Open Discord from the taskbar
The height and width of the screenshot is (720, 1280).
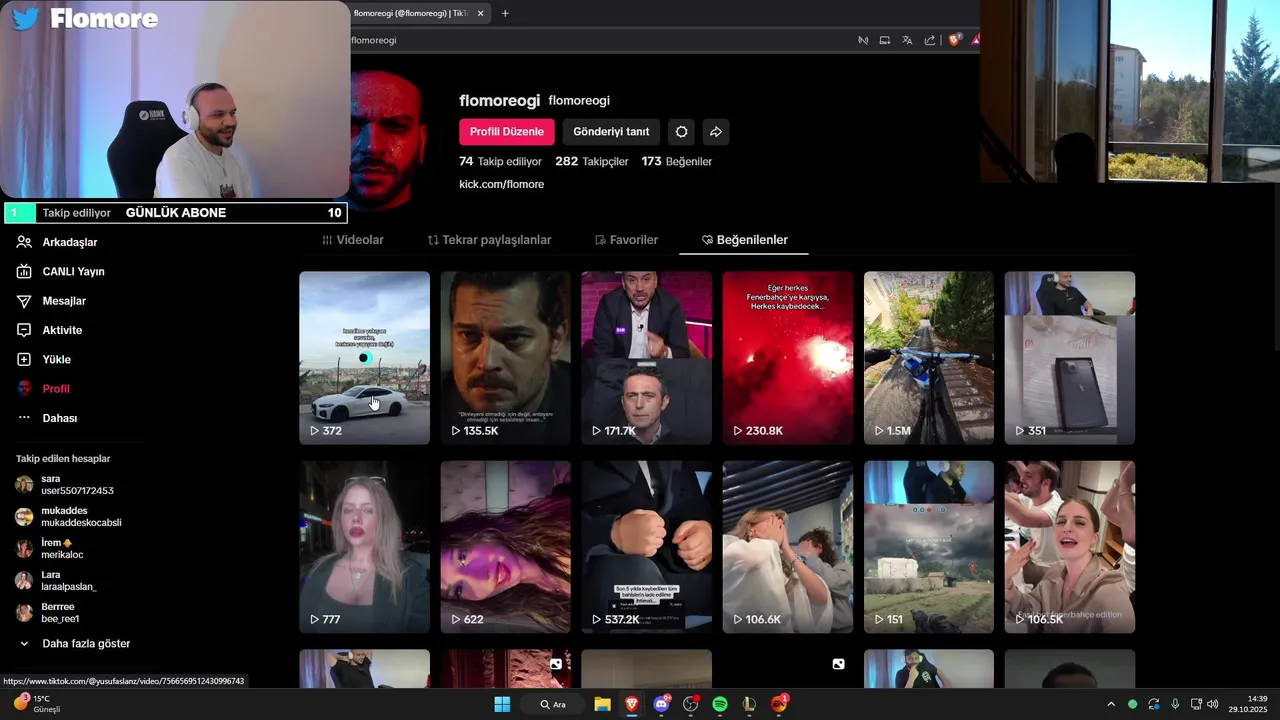[661, 704]
